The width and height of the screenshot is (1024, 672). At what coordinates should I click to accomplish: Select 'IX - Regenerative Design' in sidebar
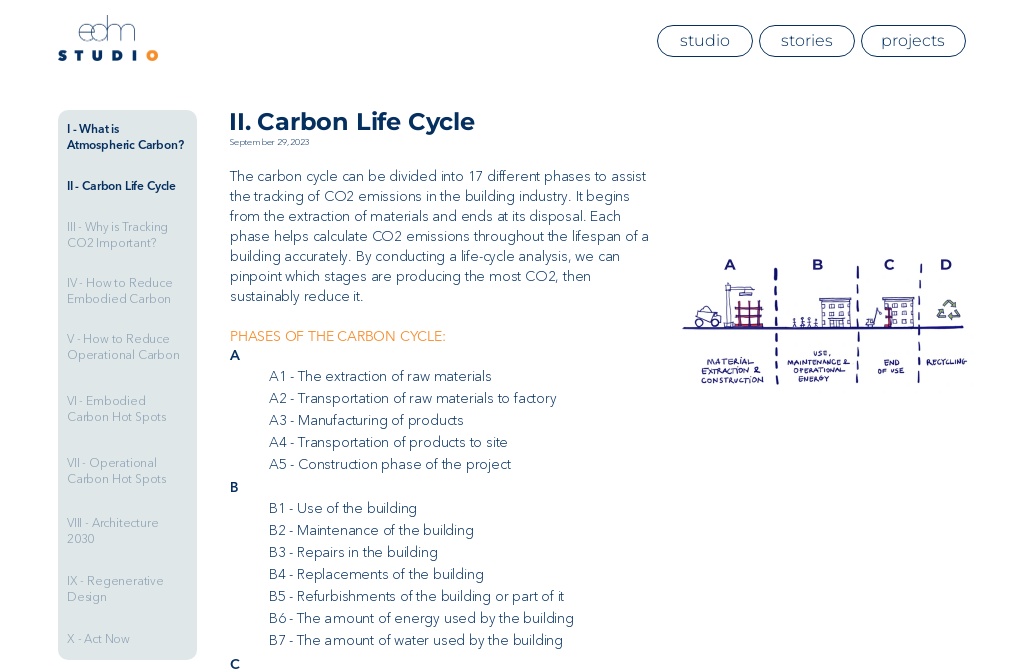[x=115, y=589]
